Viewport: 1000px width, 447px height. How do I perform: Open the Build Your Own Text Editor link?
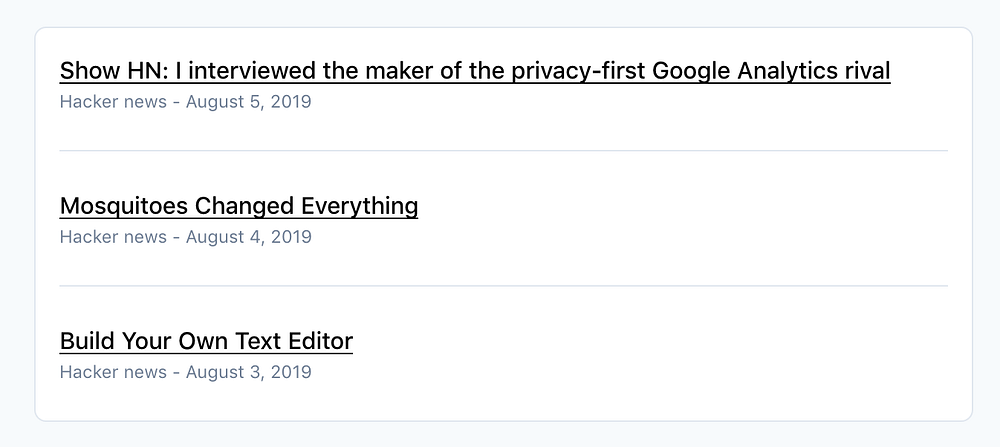pyautogui.click(x=206, y=341)
